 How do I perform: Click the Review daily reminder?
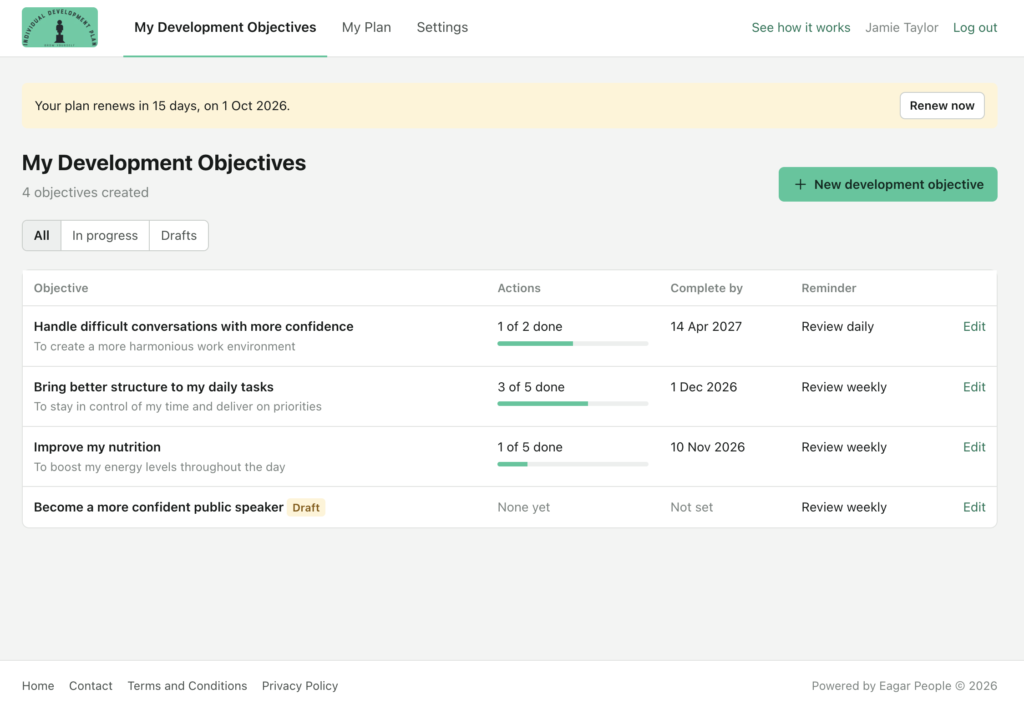(x=837, y=326)
